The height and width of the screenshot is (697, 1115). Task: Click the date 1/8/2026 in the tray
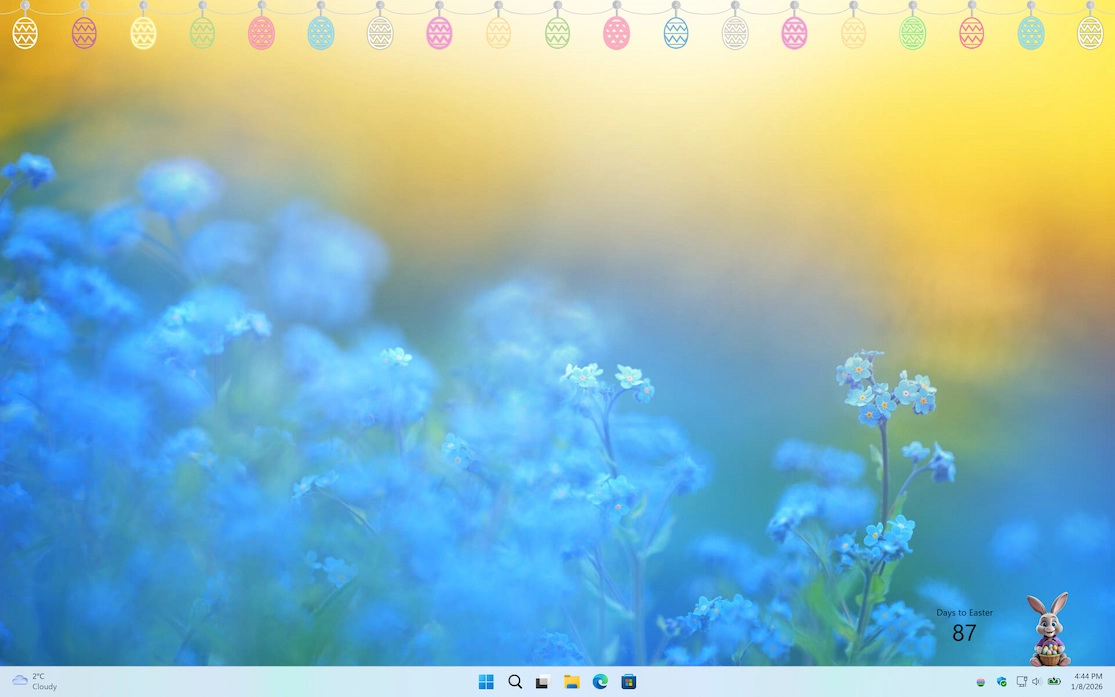1086,687
